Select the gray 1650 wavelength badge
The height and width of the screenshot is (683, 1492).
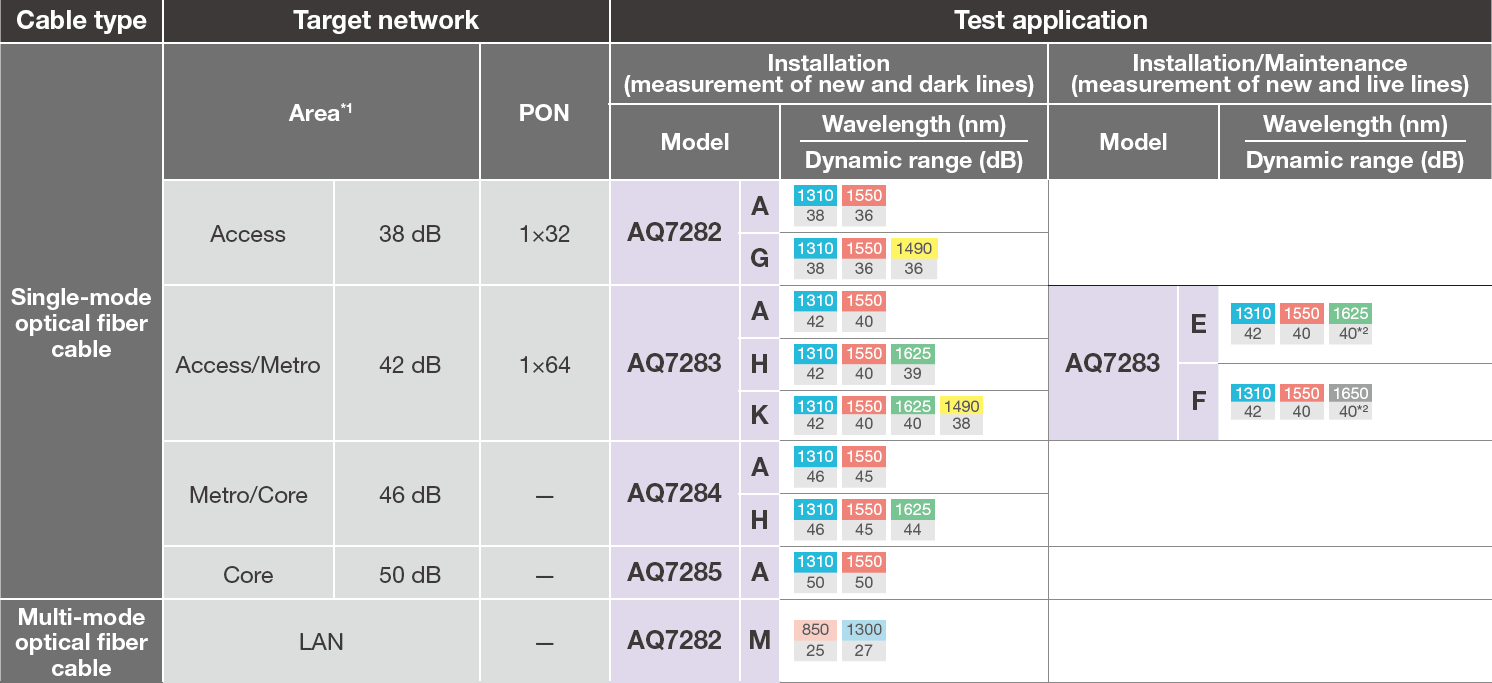click(x=1349, y=393)
